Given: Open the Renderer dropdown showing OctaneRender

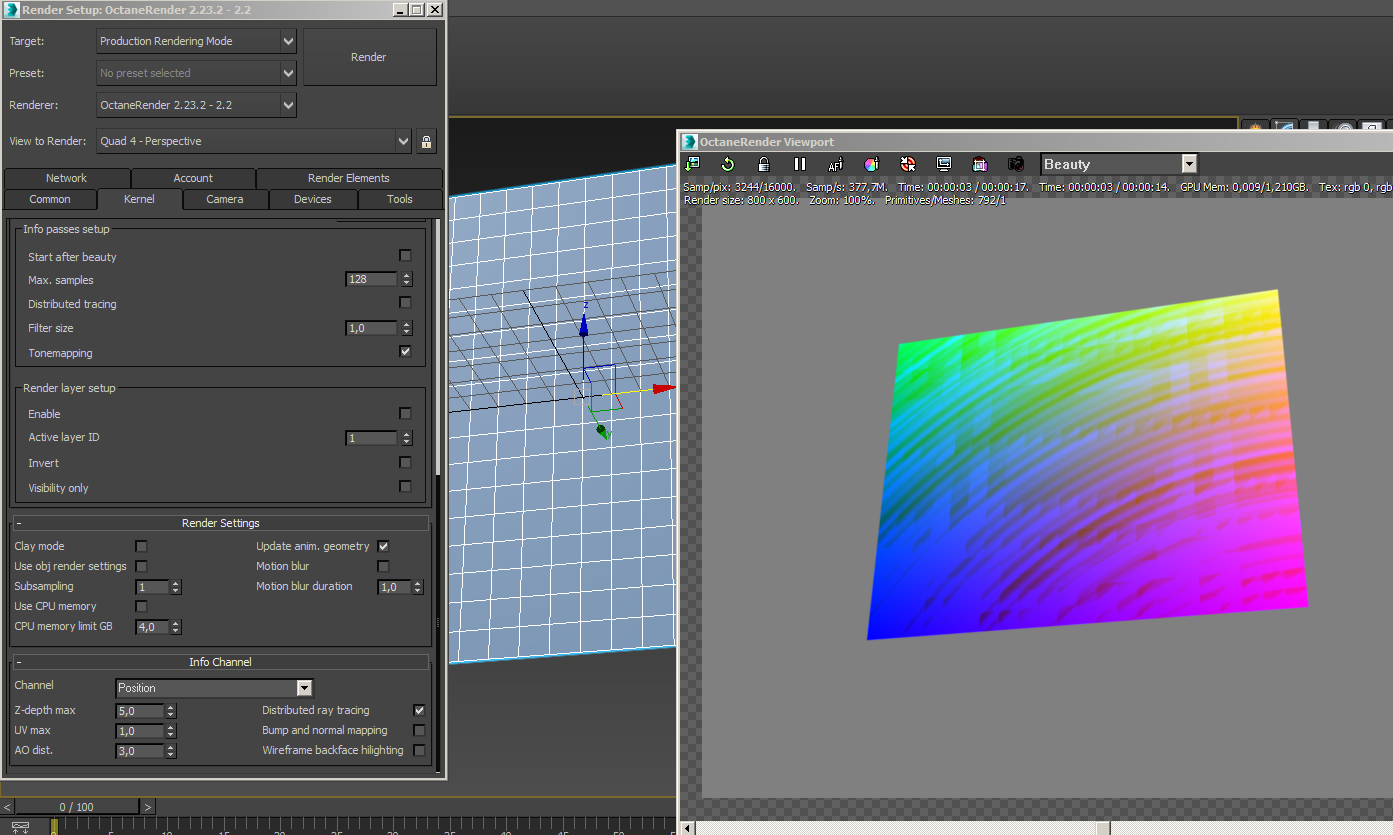Looking at the screenshot, I should point(197,105).
